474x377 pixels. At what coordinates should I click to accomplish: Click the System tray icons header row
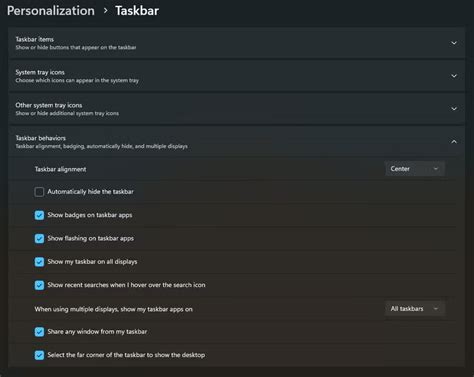(236, 76)
